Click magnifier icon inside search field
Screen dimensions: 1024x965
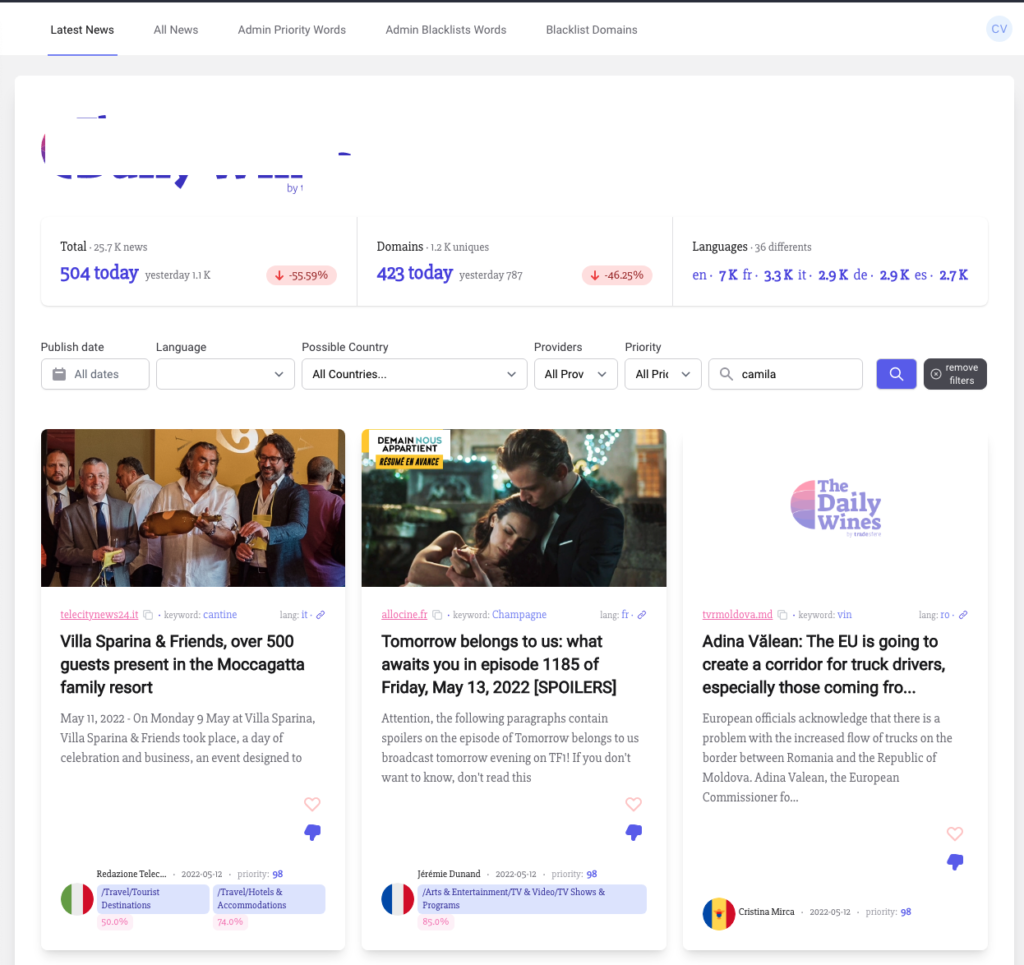pos(726,374)
